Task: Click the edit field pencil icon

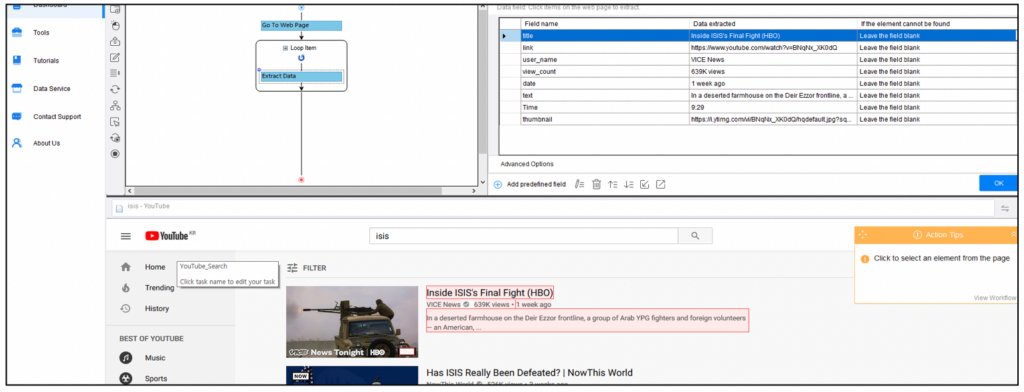Action: 579,185
